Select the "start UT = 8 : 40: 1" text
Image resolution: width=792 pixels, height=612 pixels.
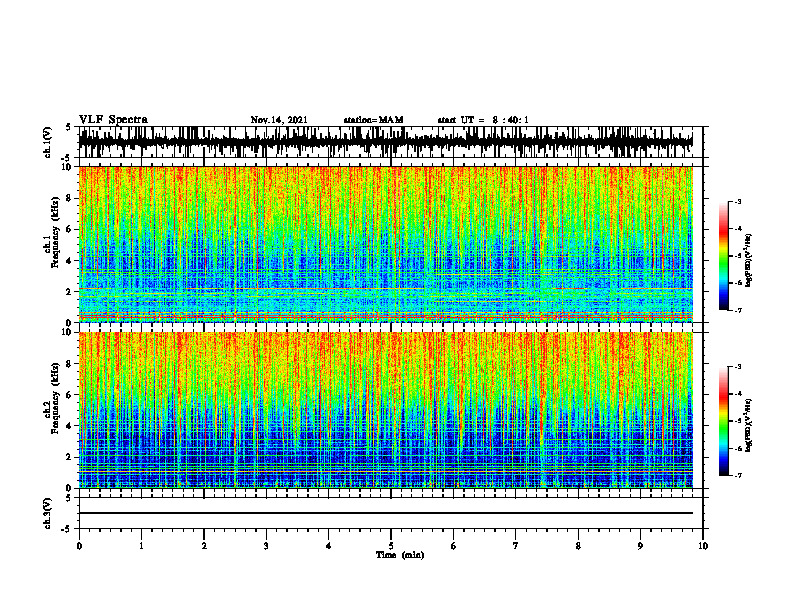click(483, 120)
